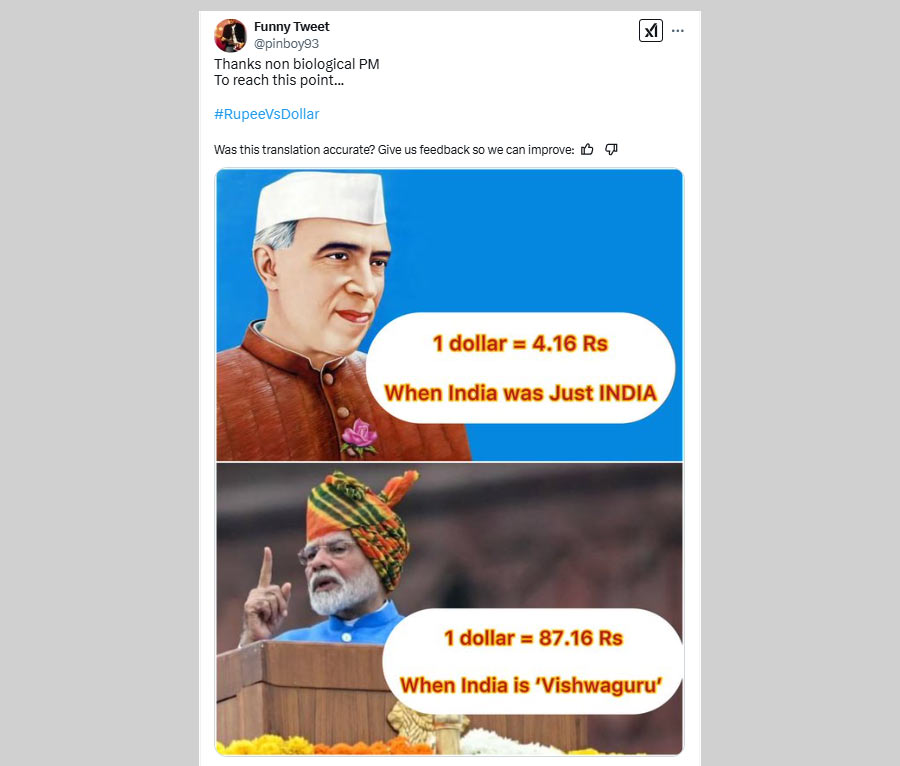
Task: Open the Grok explain-post icon
Action: click(x=650, y=30)
